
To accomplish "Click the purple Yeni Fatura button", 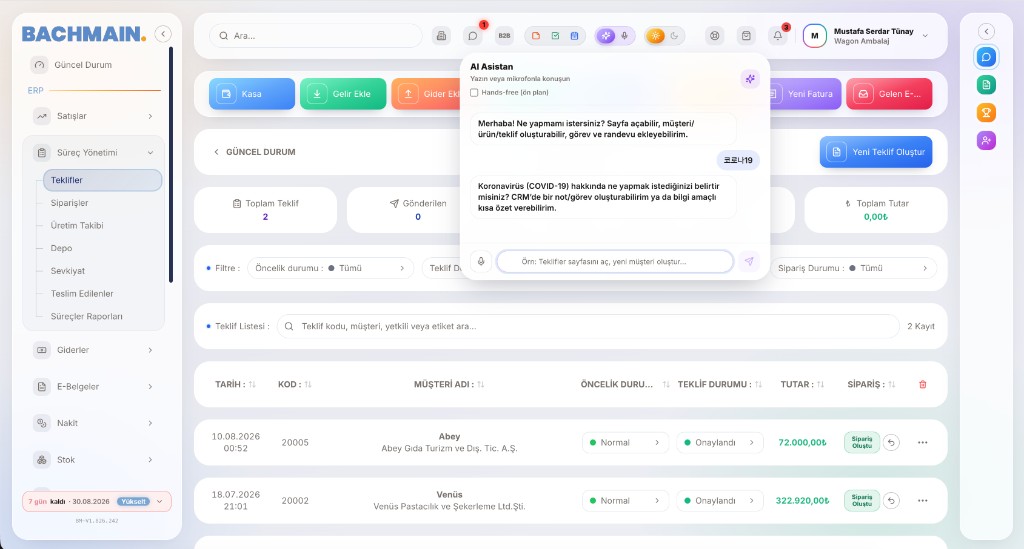I will [806, 94].
